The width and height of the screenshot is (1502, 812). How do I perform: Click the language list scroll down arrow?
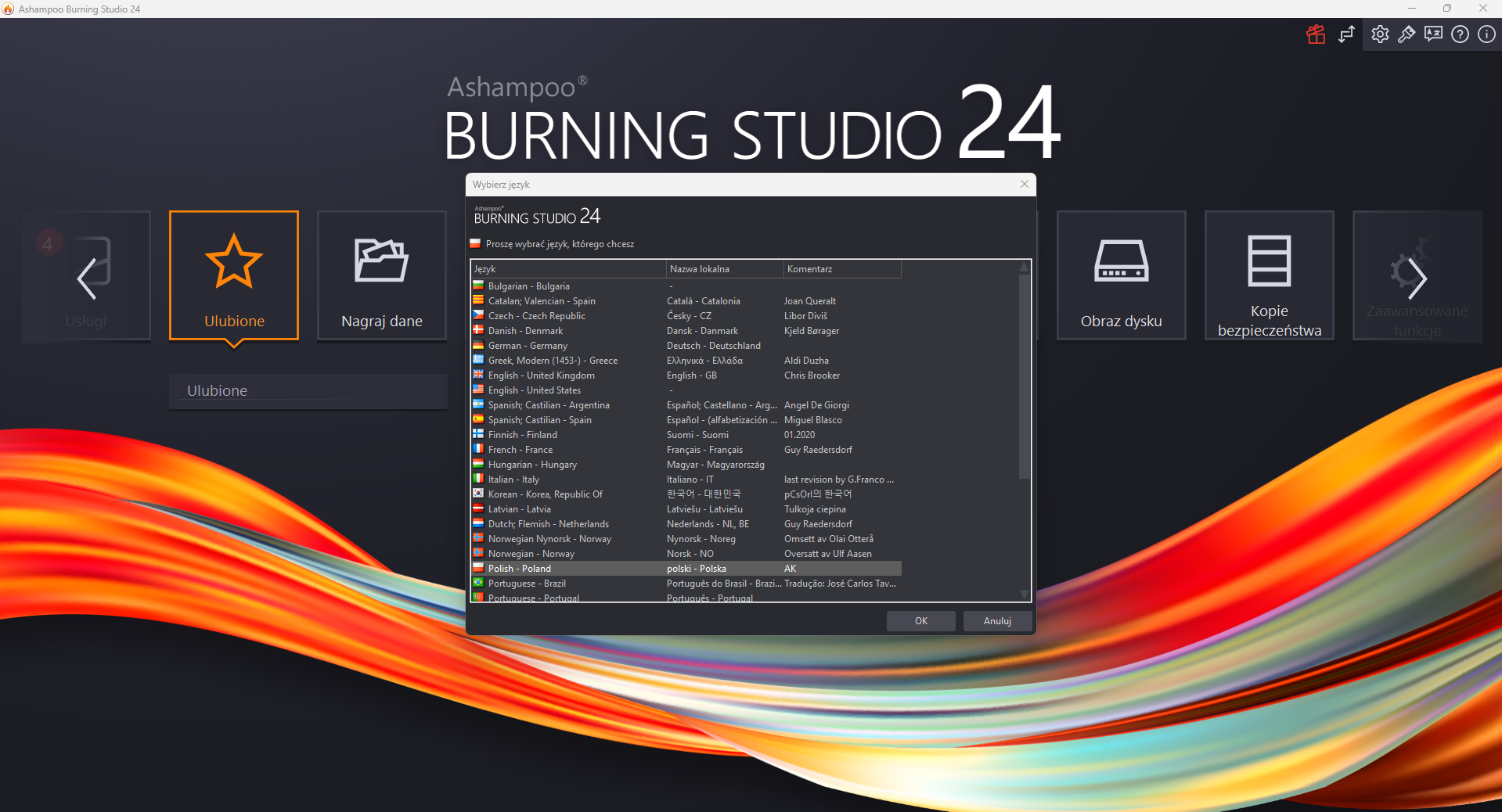coord(1024,595)
